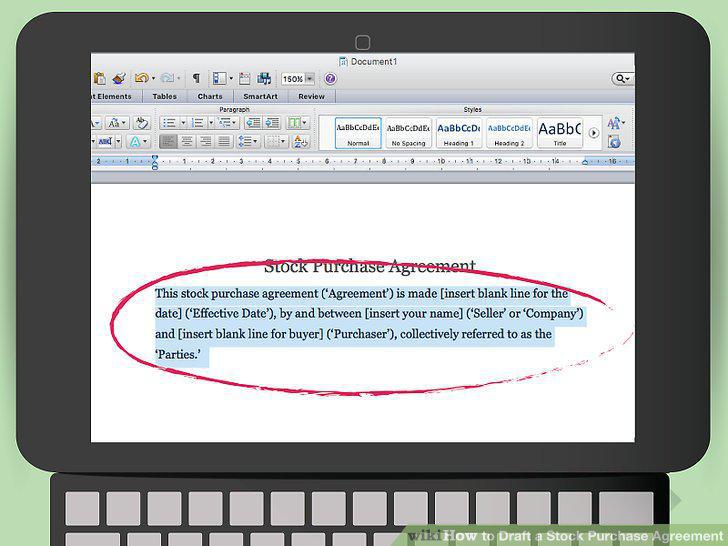Image resolution: width=728 pixels, height=546 pixels.
Task: Expand the highlight color dropdown arrow
Action: coord(118,141)
